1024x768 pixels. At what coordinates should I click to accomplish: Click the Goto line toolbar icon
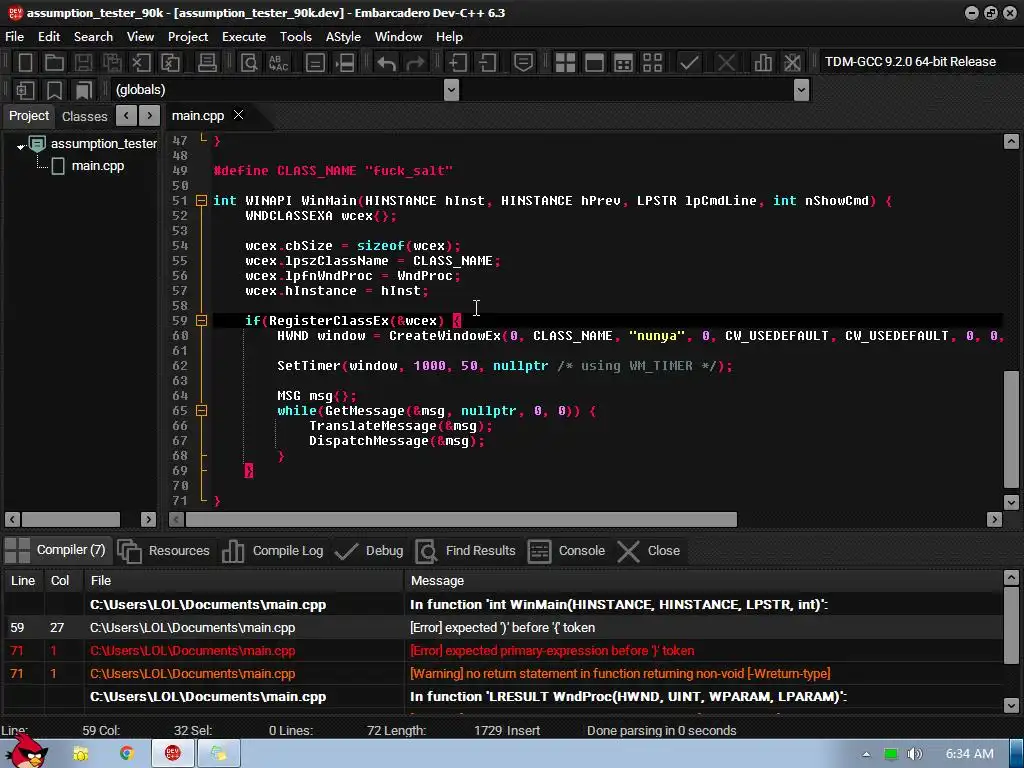[345, 63]
